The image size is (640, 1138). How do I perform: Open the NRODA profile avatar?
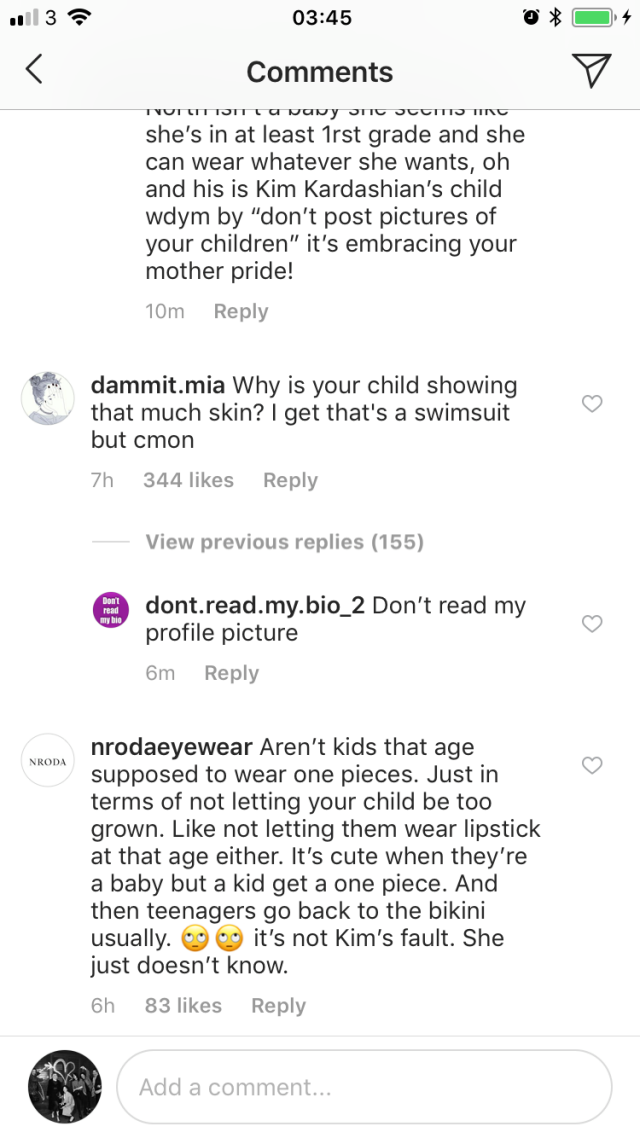pos(47,761)
